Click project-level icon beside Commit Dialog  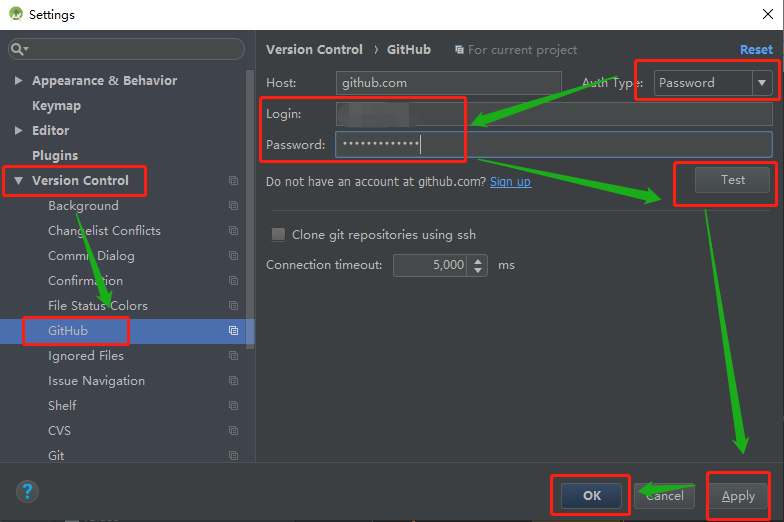[x=234, y=256]
